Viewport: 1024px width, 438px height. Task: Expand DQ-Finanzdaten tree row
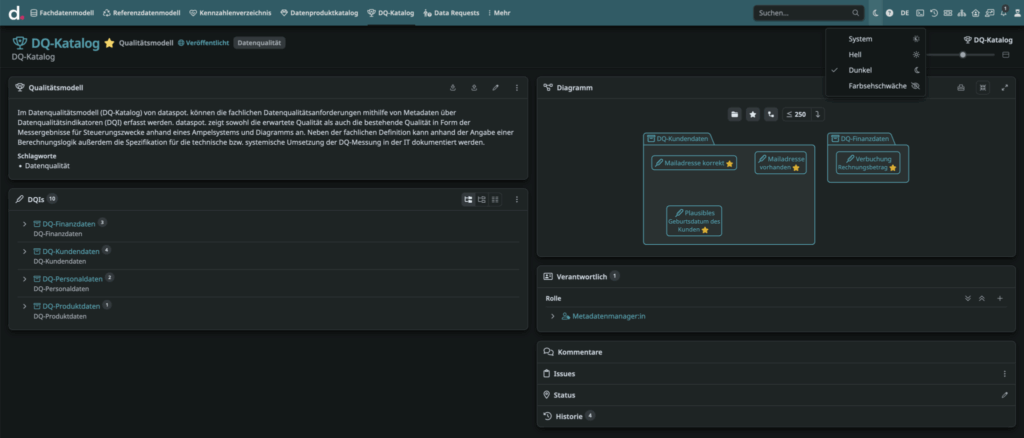coord(24,224)
